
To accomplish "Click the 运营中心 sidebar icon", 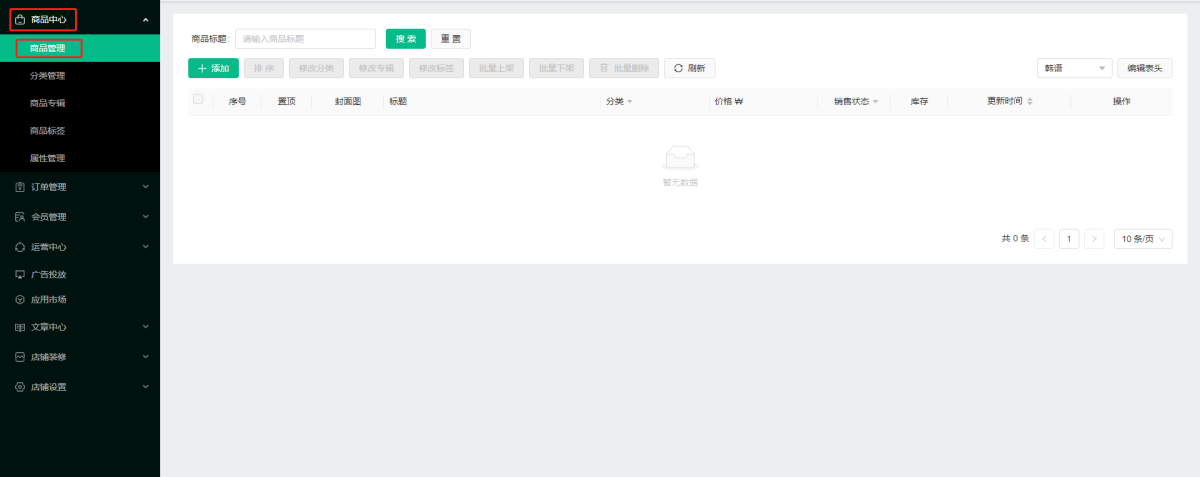I will (x=20, y=247).
